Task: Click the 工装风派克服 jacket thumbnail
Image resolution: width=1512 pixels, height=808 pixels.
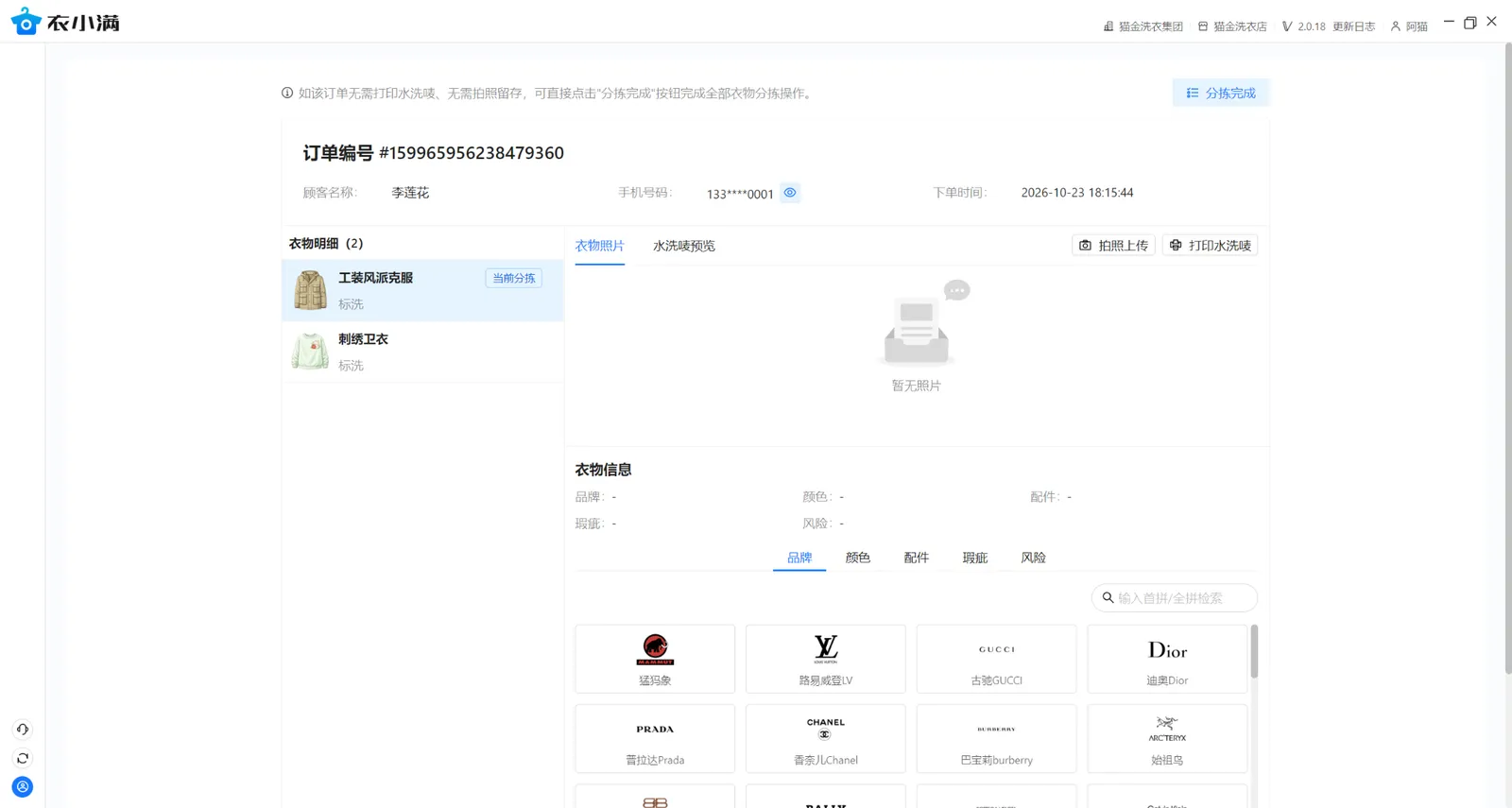Action: (x=310, y=290)
